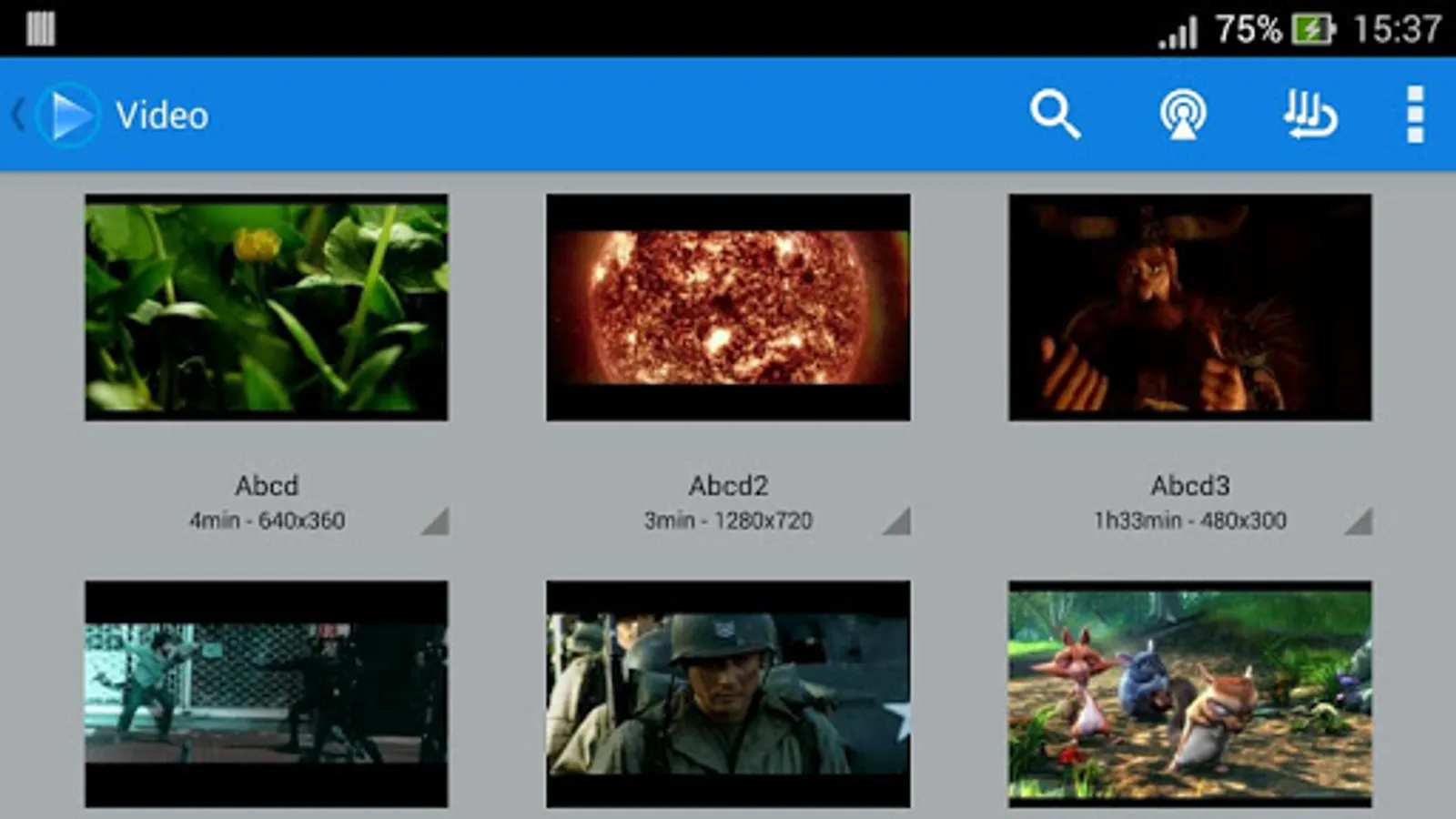Open the Abcd3 dark animated video thumbnail
Image resolution: width=1456 pixels, height=819 pixels.
point(1189,307)
